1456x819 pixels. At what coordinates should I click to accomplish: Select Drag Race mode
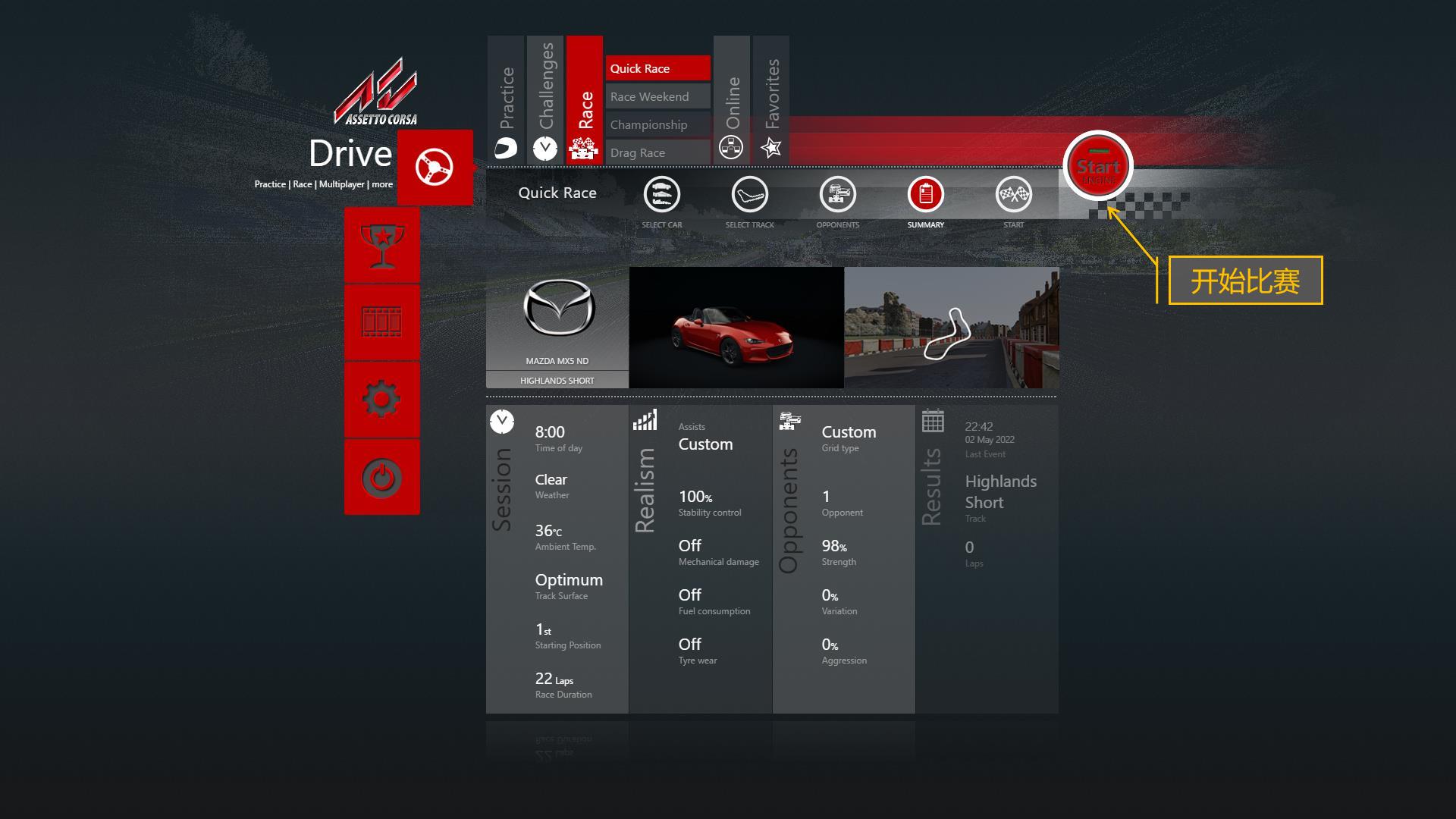(658, 152)
